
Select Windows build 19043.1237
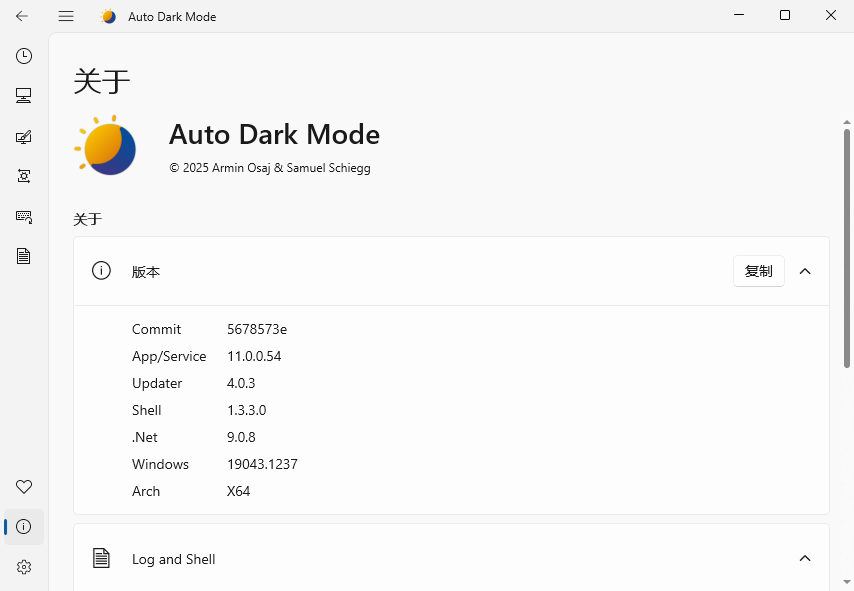point(263,464)
